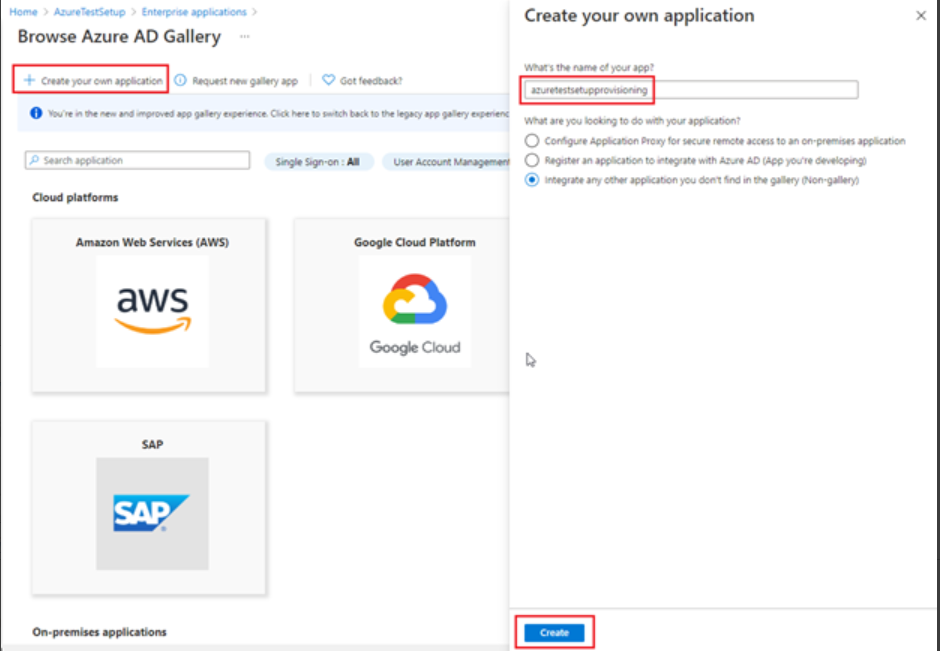Click the On-premises applications section heading
The height and width of the screenshot is (651, 940).
(100, 632)
